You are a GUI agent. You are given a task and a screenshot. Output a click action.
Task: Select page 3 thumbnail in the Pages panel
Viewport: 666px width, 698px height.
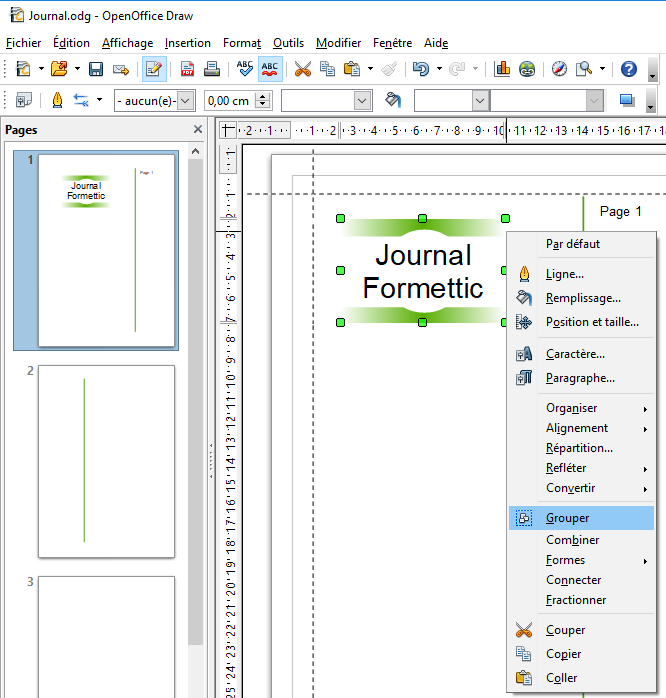(x=106, y=637)
